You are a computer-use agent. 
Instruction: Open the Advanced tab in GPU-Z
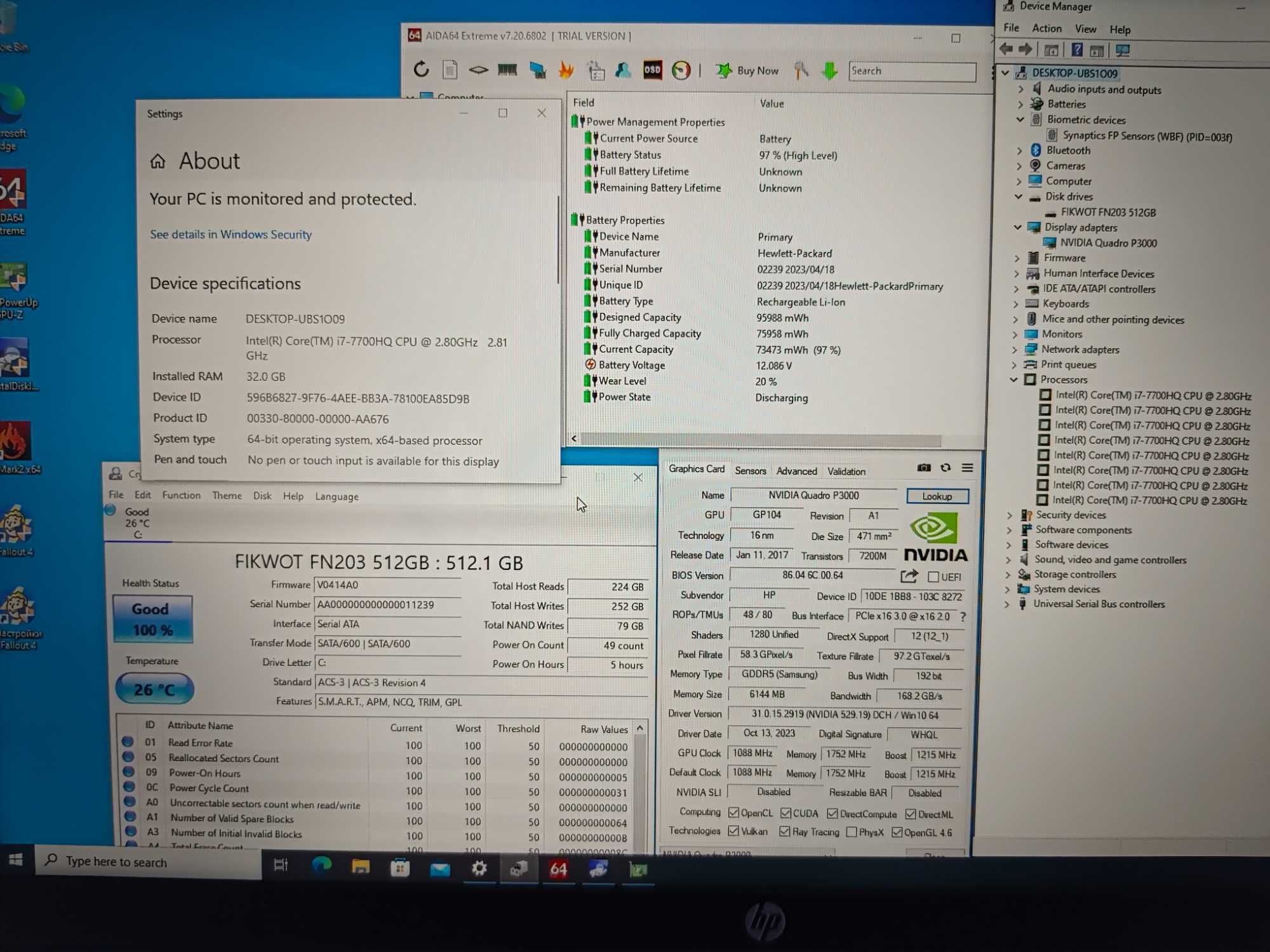(797, 471)
